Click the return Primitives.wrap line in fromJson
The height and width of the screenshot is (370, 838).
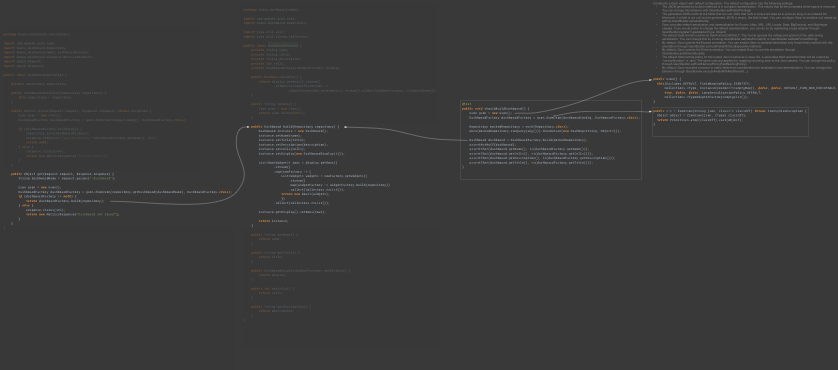point(699,120)
